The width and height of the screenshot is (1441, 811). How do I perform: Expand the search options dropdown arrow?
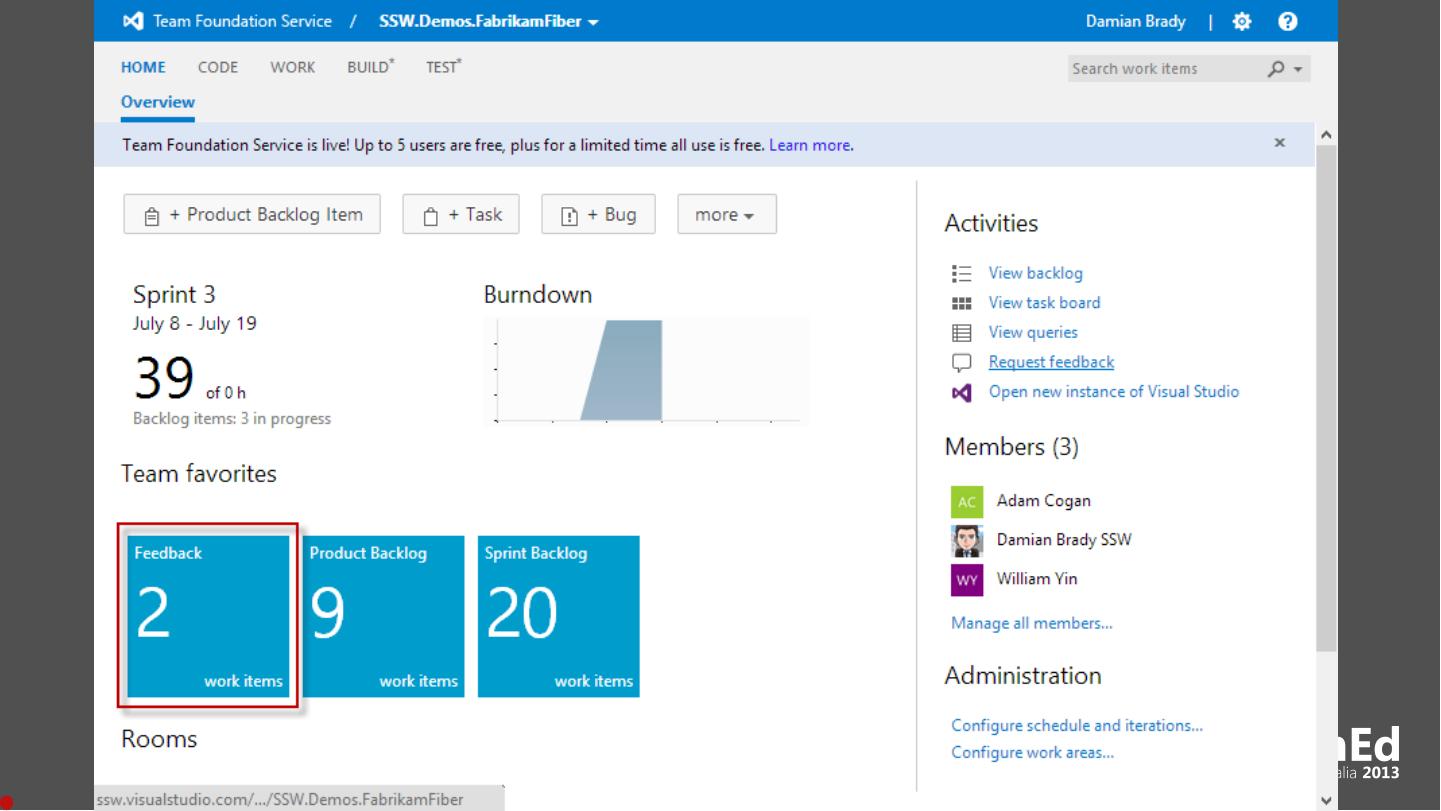click(1298, 70)
